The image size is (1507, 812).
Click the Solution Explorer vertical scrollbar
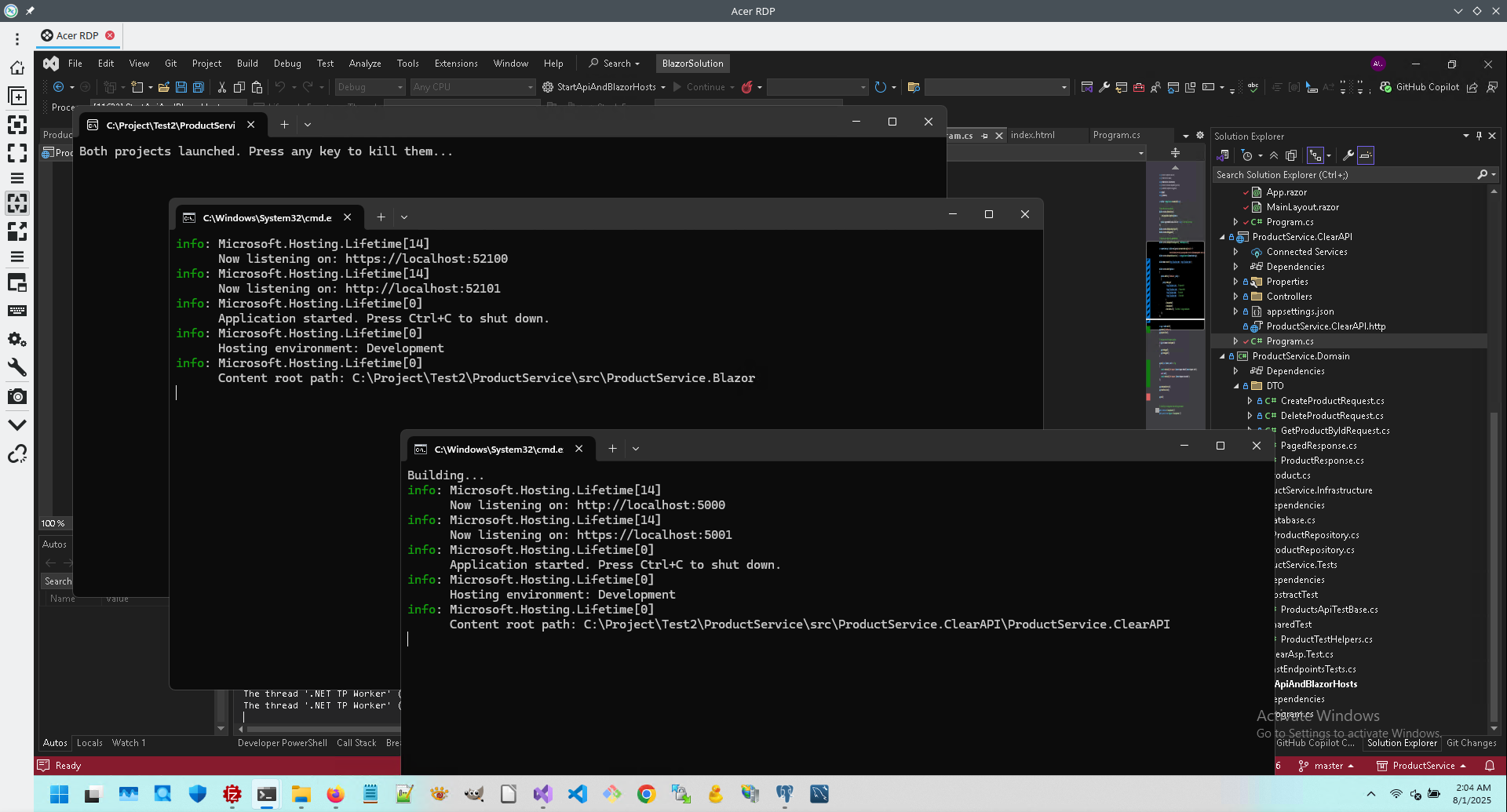(x=1494, y=459)
